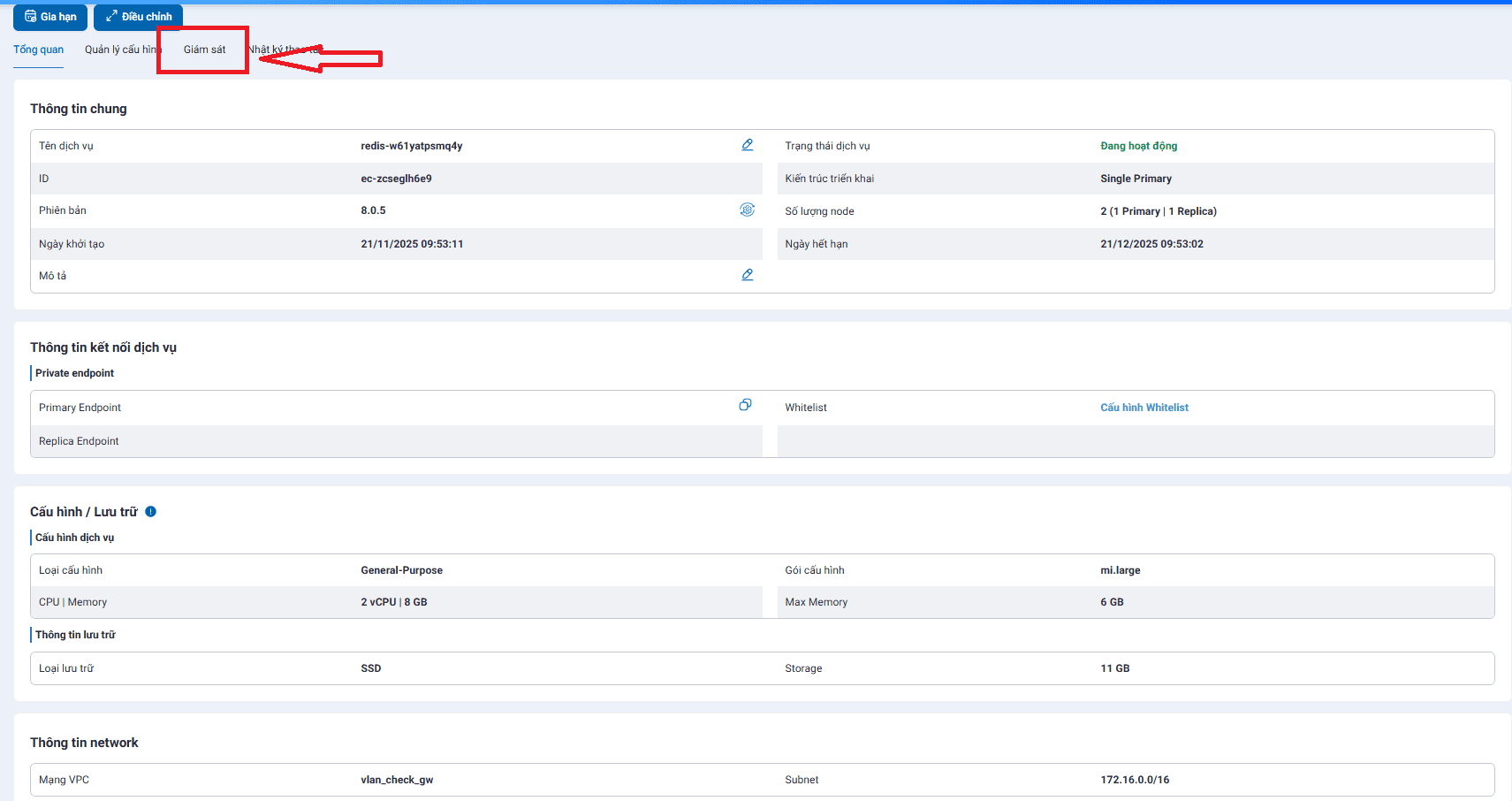The width and height of the screenshot is (1512, 801).
Task: Click the edit pencil for Tên dịch vụ
Action: [x=747, y=145]
